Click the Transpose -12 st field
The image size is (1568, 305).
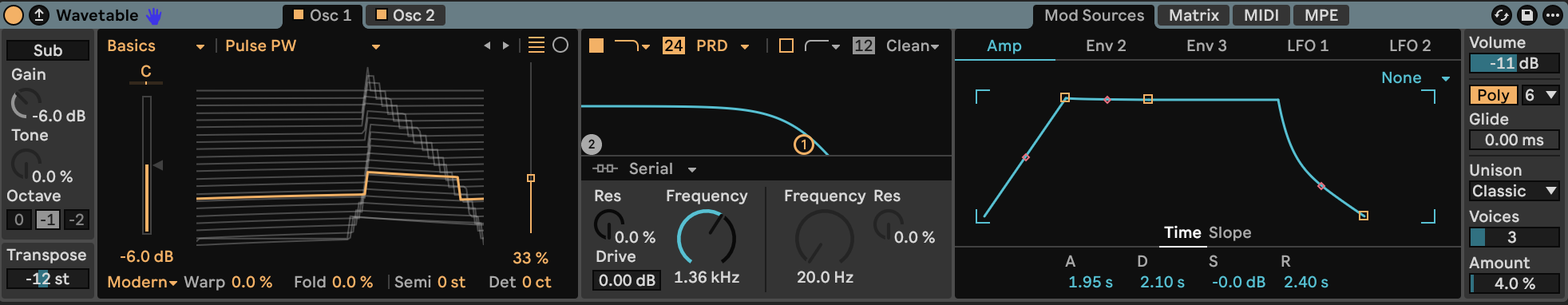click(x=48, y=279)
